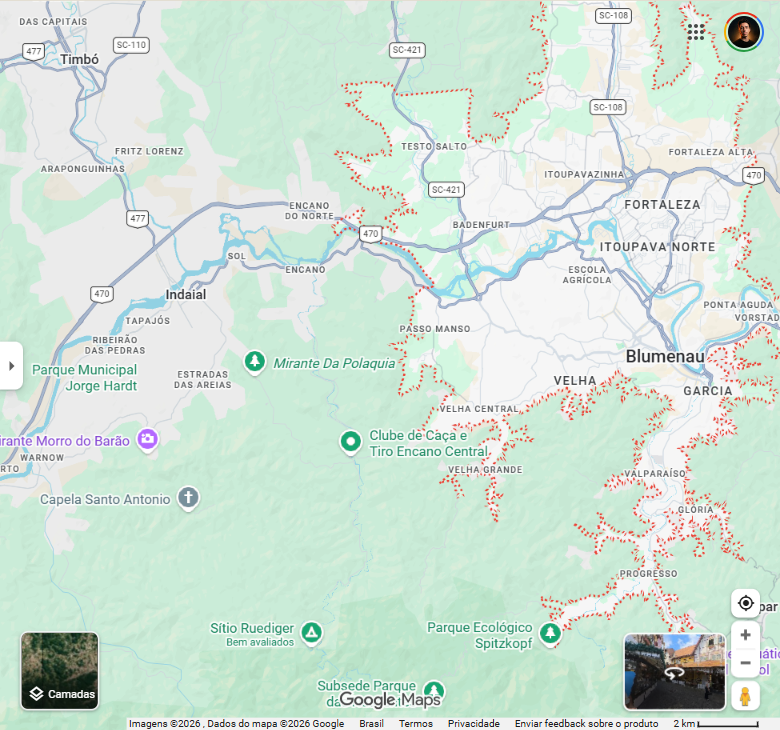Click the Sítio Ruediger campsite marker

[312, 633]
